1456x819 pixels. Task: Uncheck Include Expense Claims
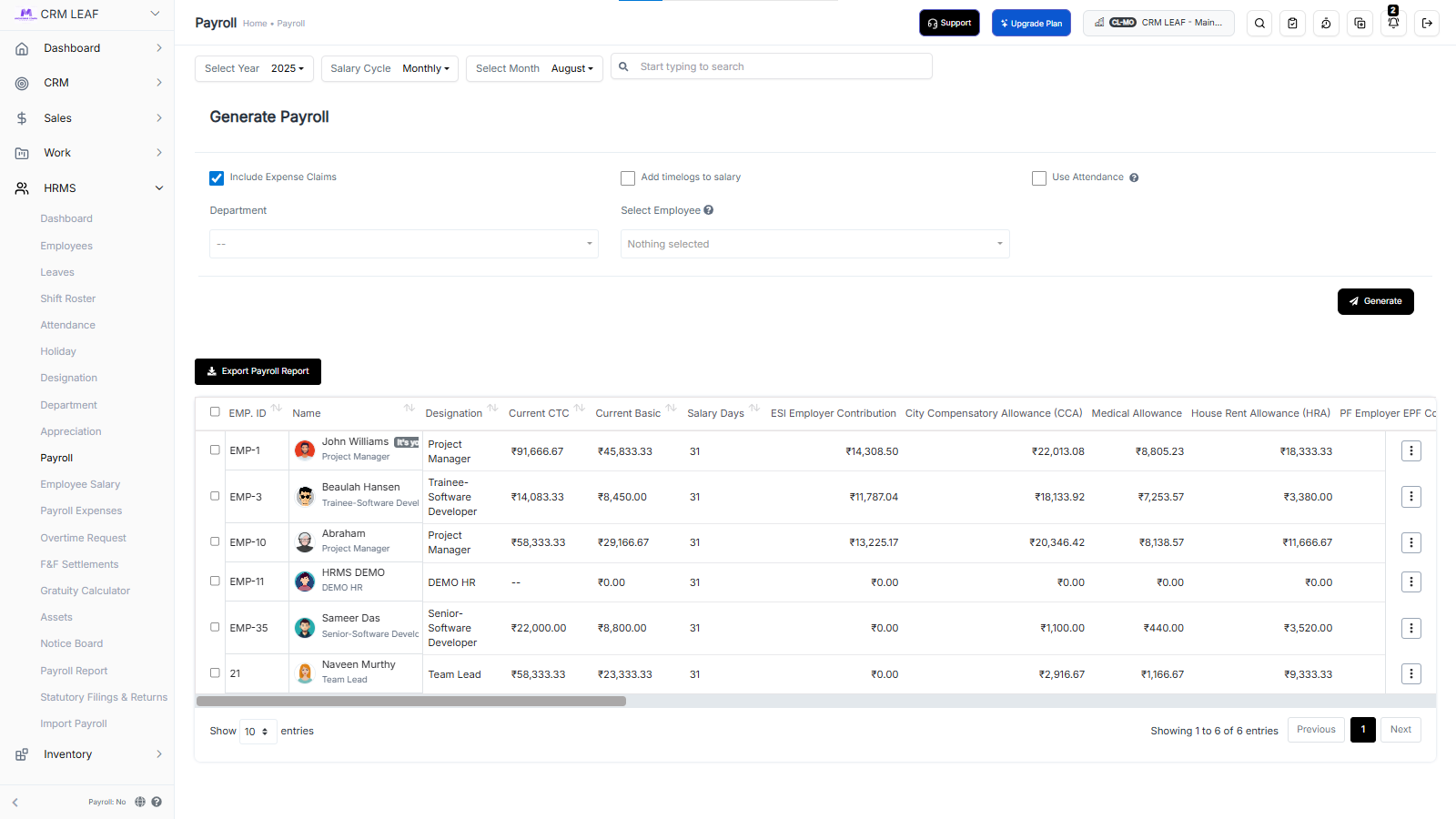pyautogui.click(x=217, y=177)
